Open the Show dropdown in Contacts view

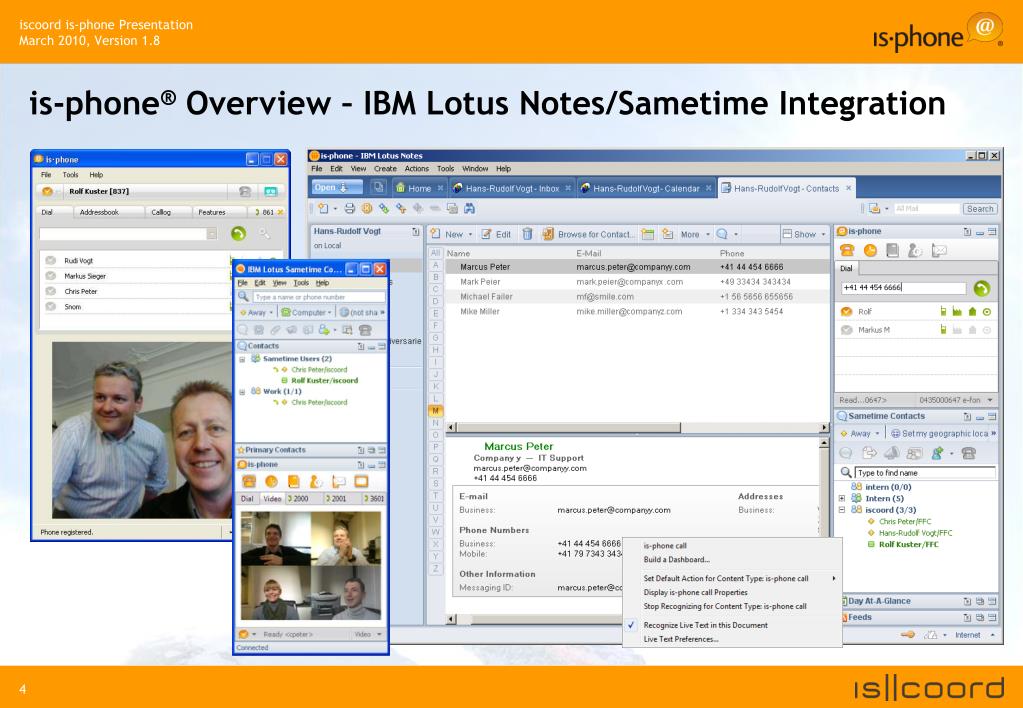[803, 234]
